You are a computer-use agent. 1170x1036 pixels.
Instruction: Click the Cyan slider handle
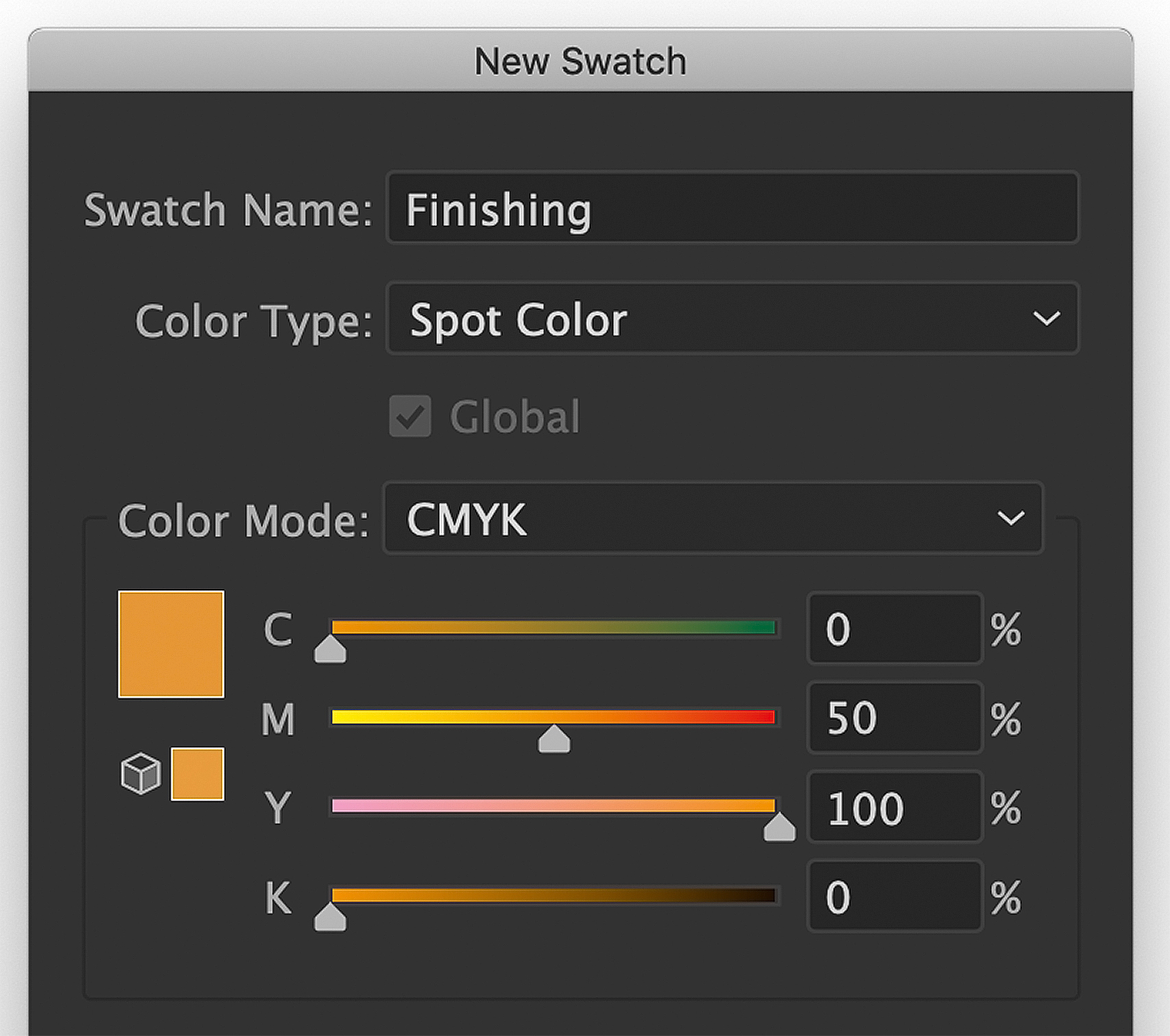[330, 649]
